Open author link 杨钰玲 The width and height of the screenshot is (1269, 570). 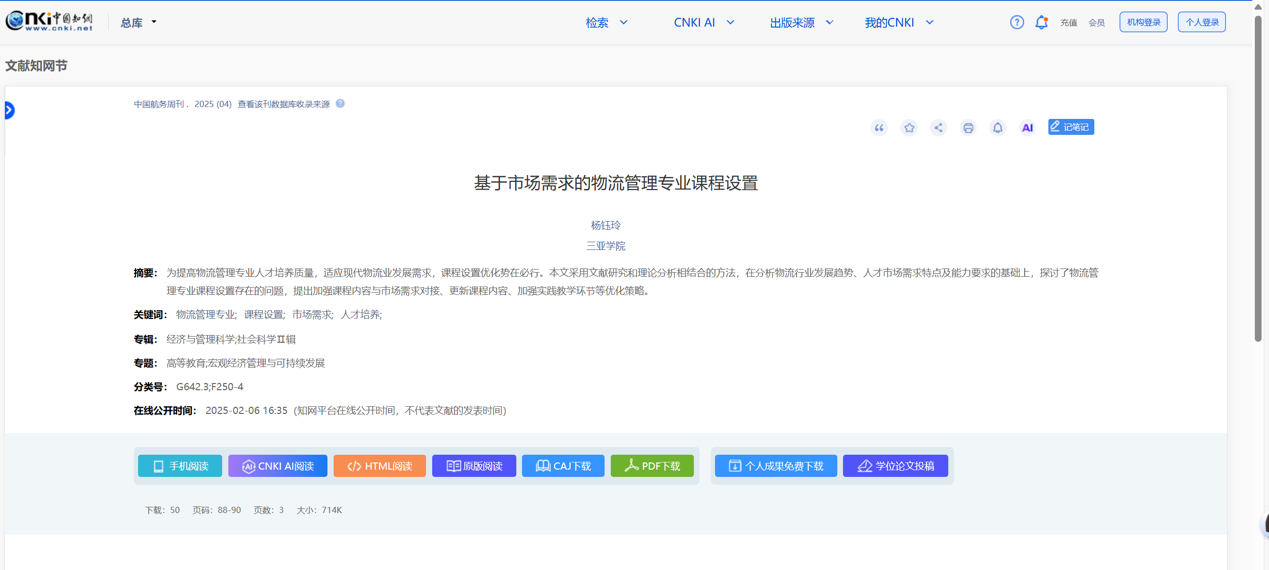point(605,225)
